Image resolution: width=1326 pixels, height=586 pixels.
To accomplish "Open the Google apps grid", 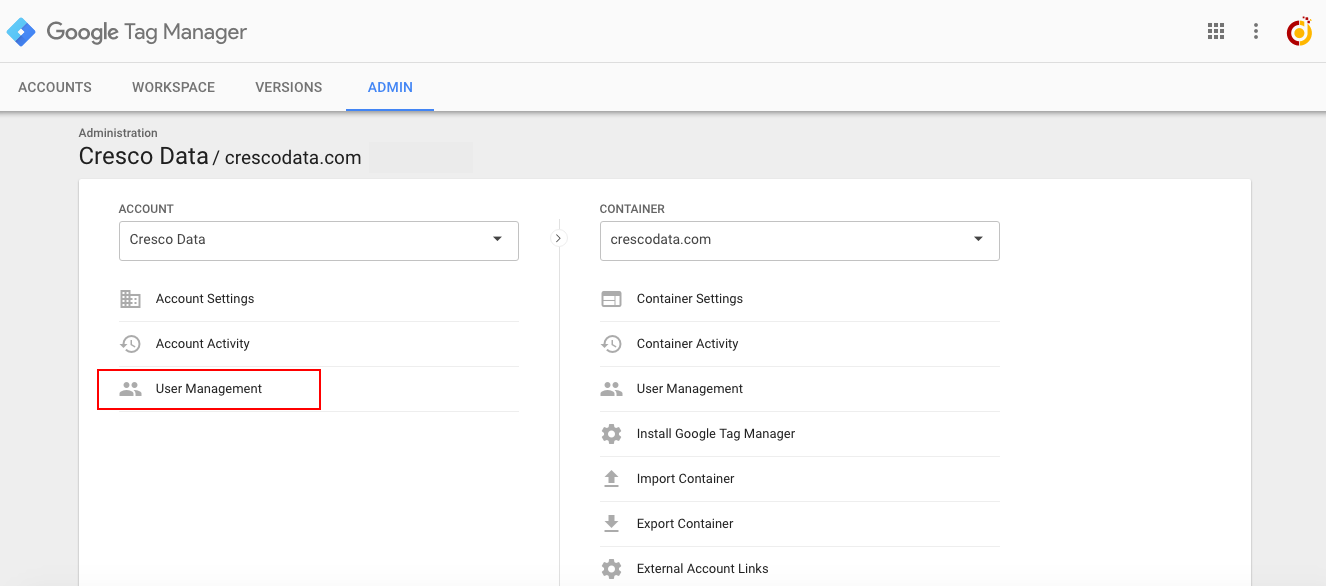I will pos(1216,31).
